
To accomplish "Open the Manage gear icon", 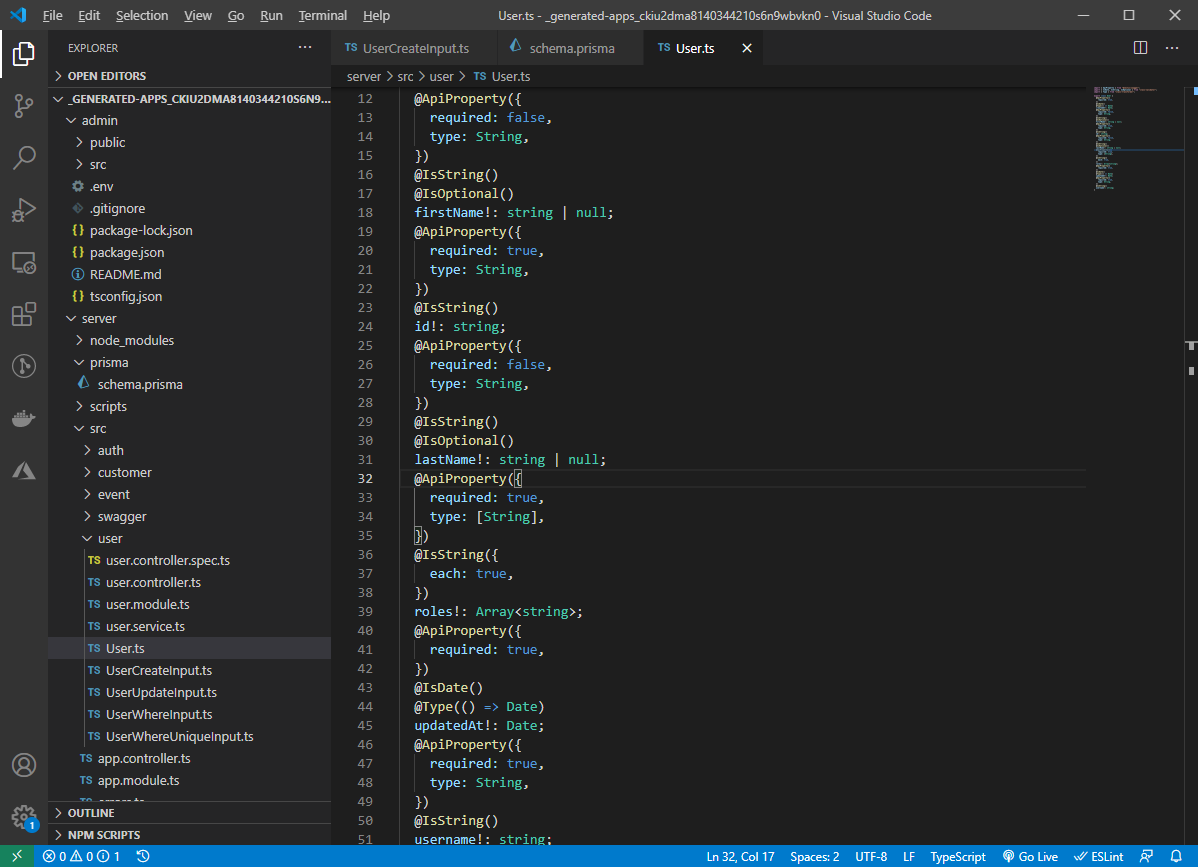I will click(24, 815).
